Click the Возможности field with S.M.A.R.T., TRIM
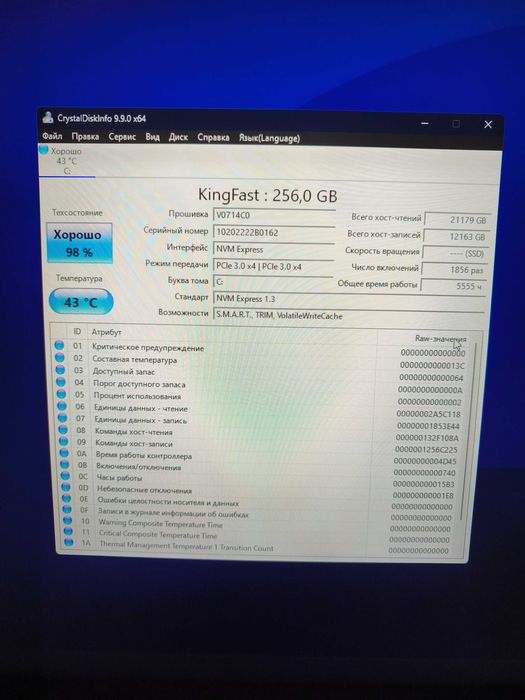 coord(349,316)
